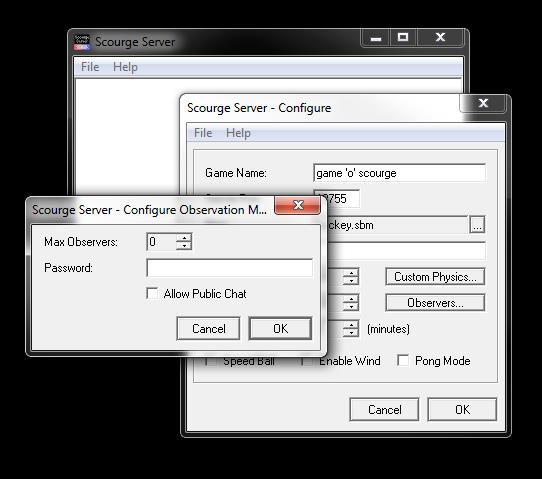Toggle the Speed Ball checkbox
Viewport: 542px width, 479px height.
(x=212, y=361)
